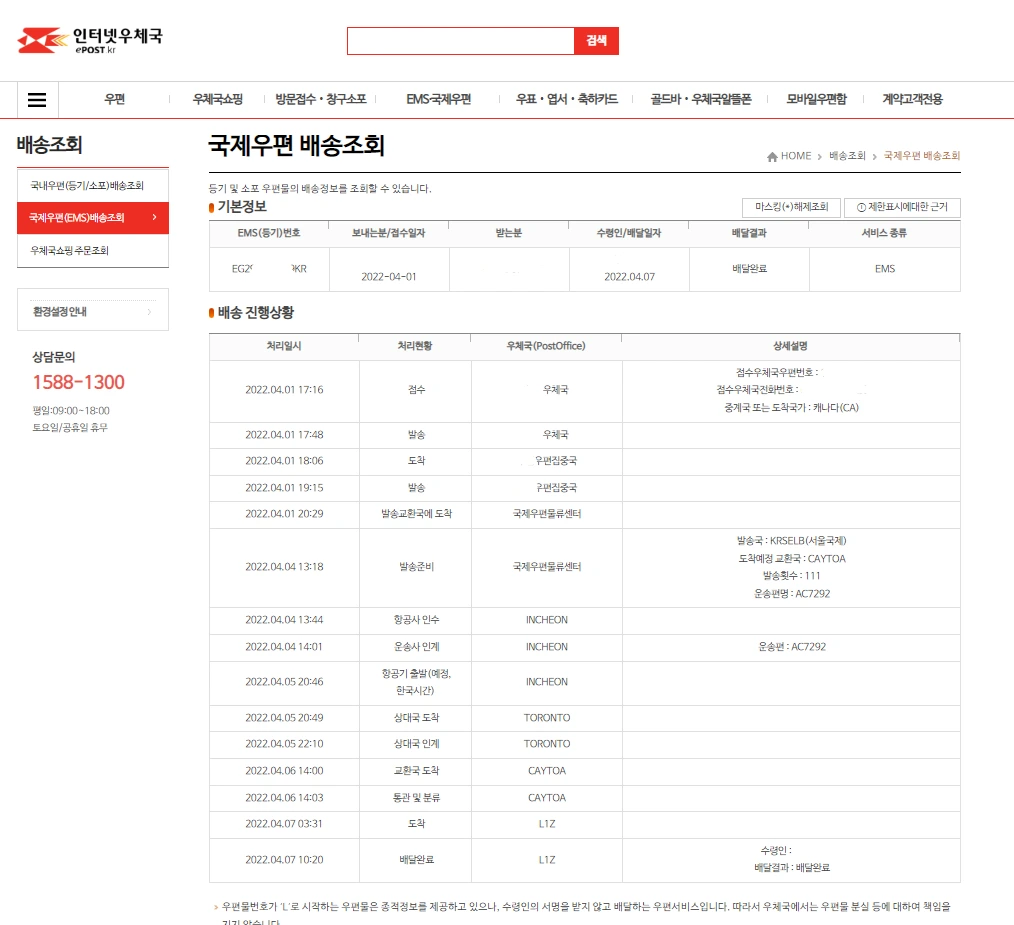This screenshot has width=1014, height=925.
Task: Click 발송교환국에 도착 status
Action: tap(416, 514)
